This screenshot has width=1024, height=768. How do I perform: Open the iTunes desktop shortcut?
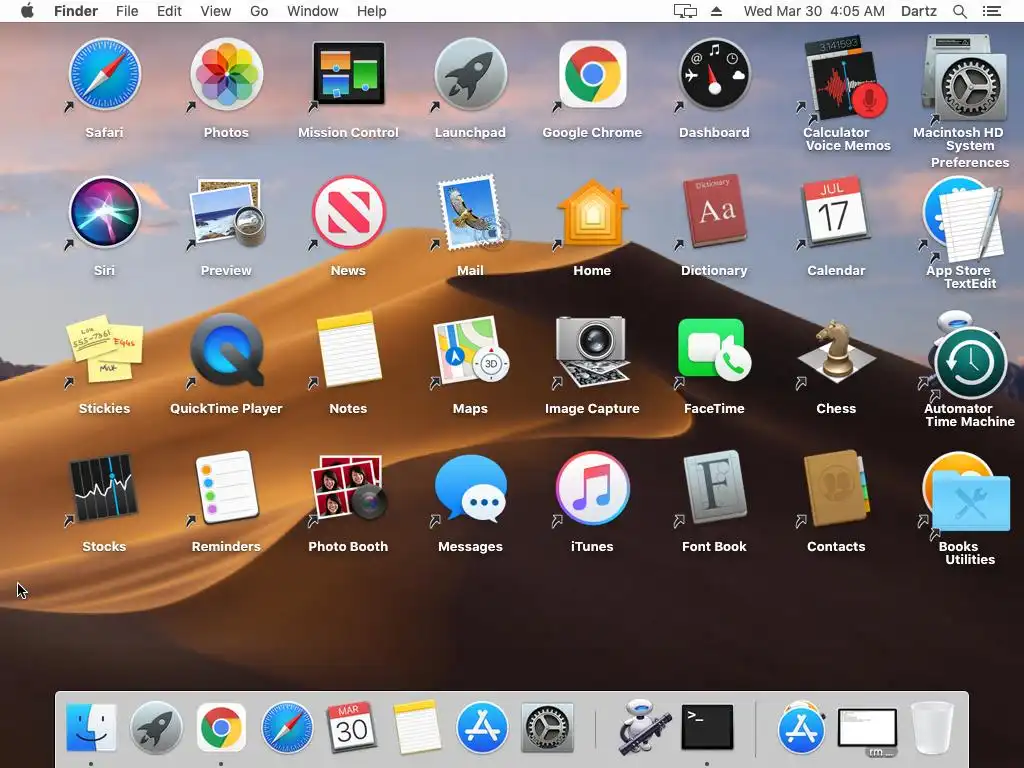(x=592, y=488)
